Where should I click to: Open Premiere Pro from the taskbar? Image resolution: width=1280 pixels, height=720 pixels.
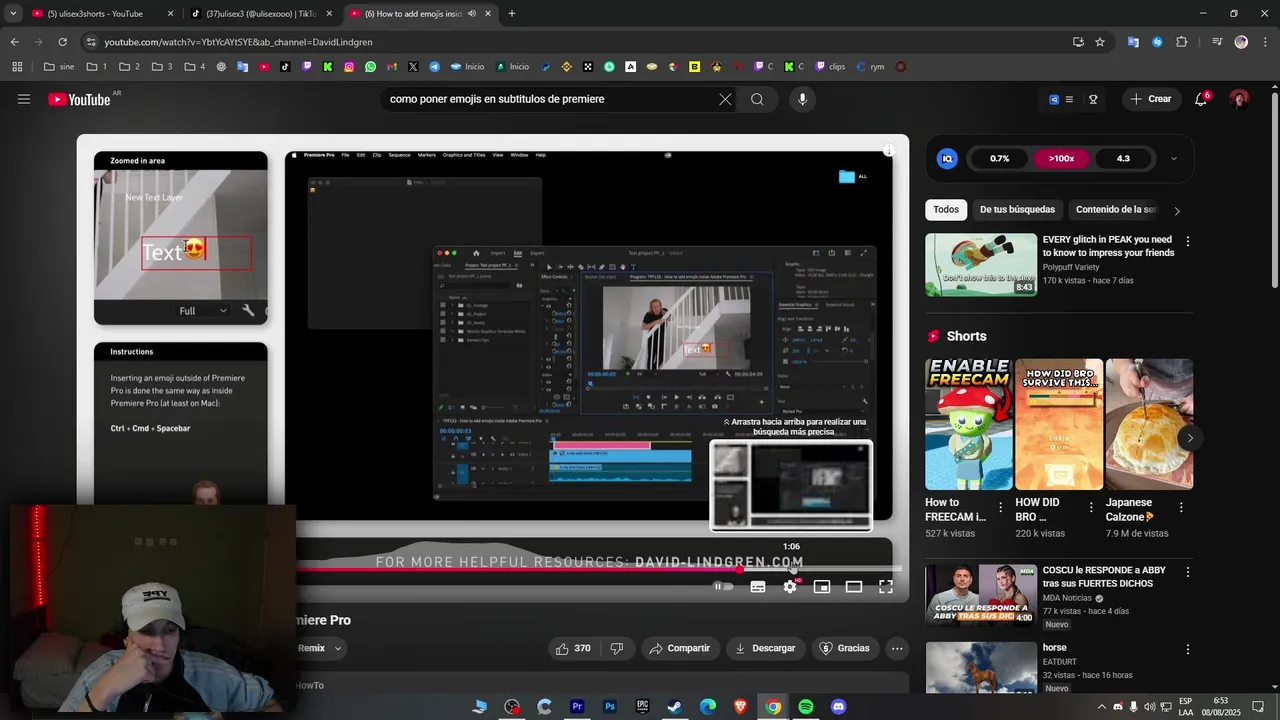[x=577, y=707]
